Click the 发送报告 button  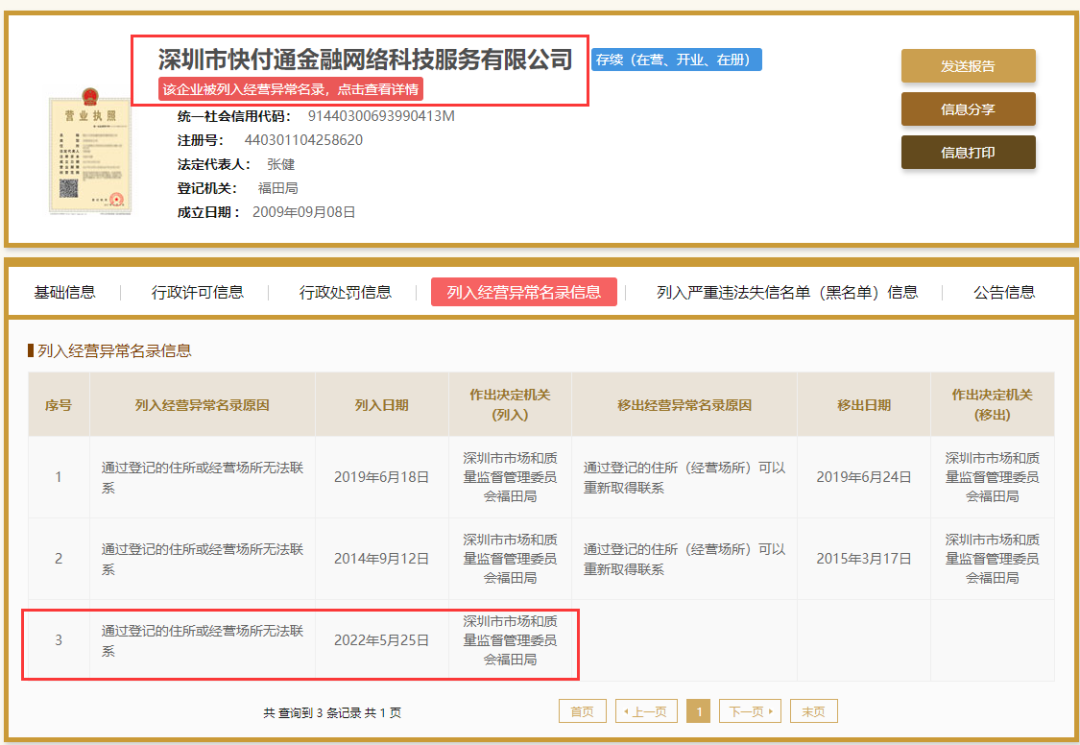968,66
